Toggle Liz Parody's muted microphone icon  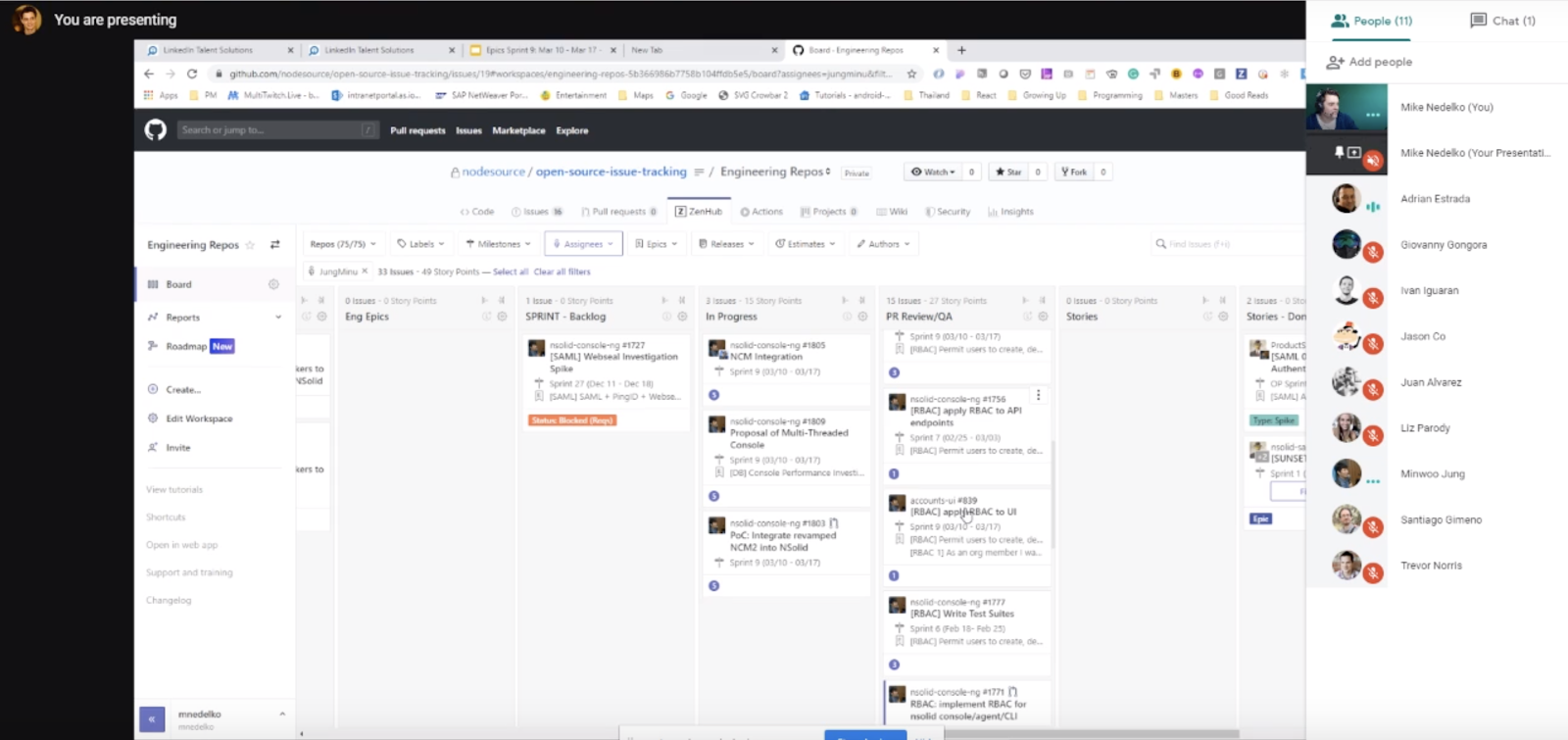(1373, 435)
